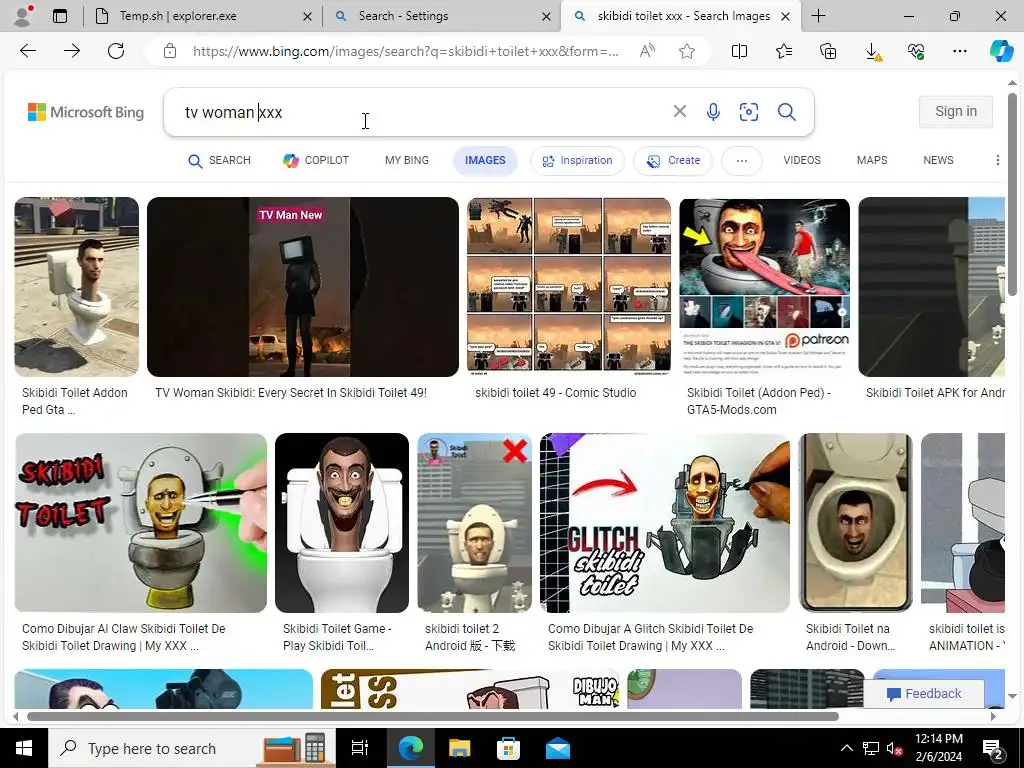Viewport: 1024px width, 768px height.
Task: Select the IMAGES tab
Action: pyautogui.click(x=485, y=161)
